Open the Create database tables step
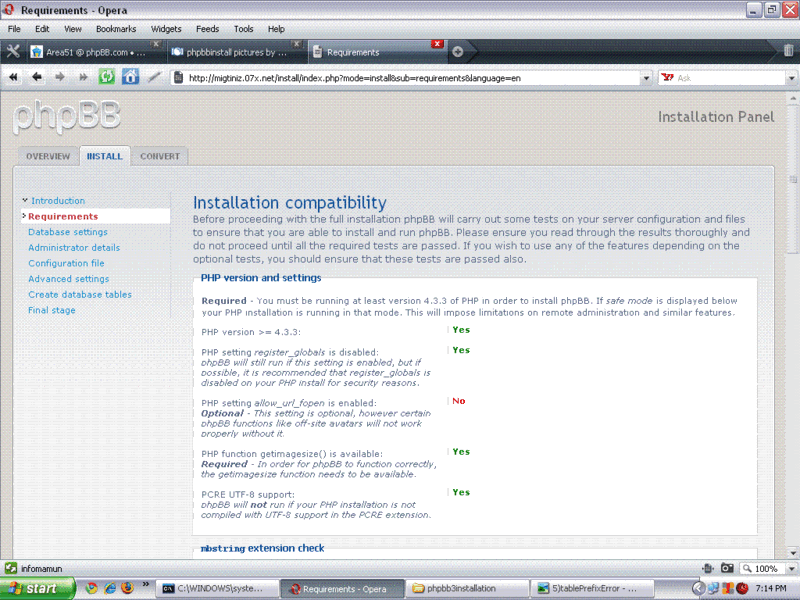Image resolution: width=800 pixels, height=600 pixels. point(80,294)
